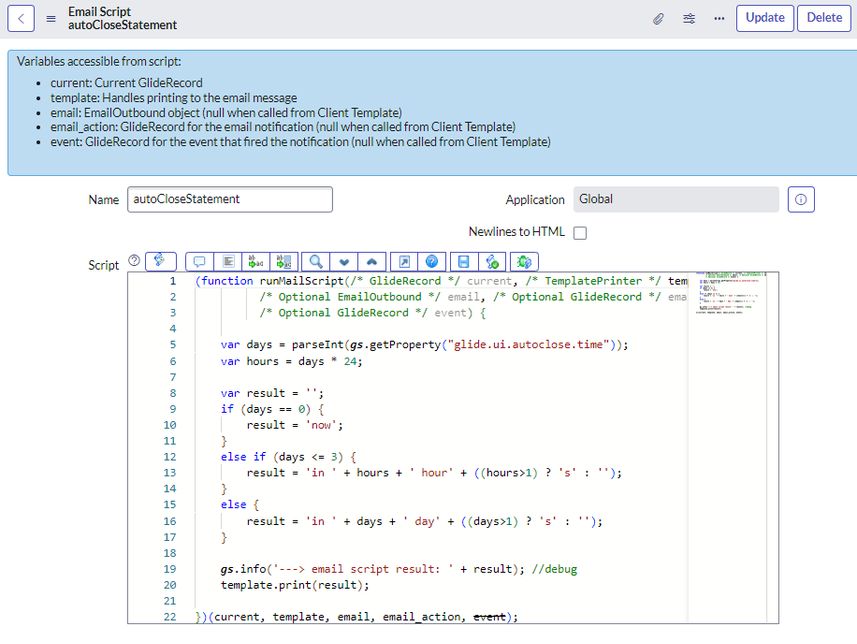Click line number 22 in gutter
Screen dimensions: 857x644
(x=170, y=617)
